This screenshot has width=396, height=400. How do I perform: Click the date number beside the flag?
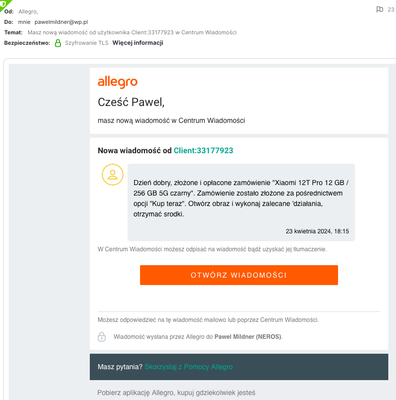[391, 10]
